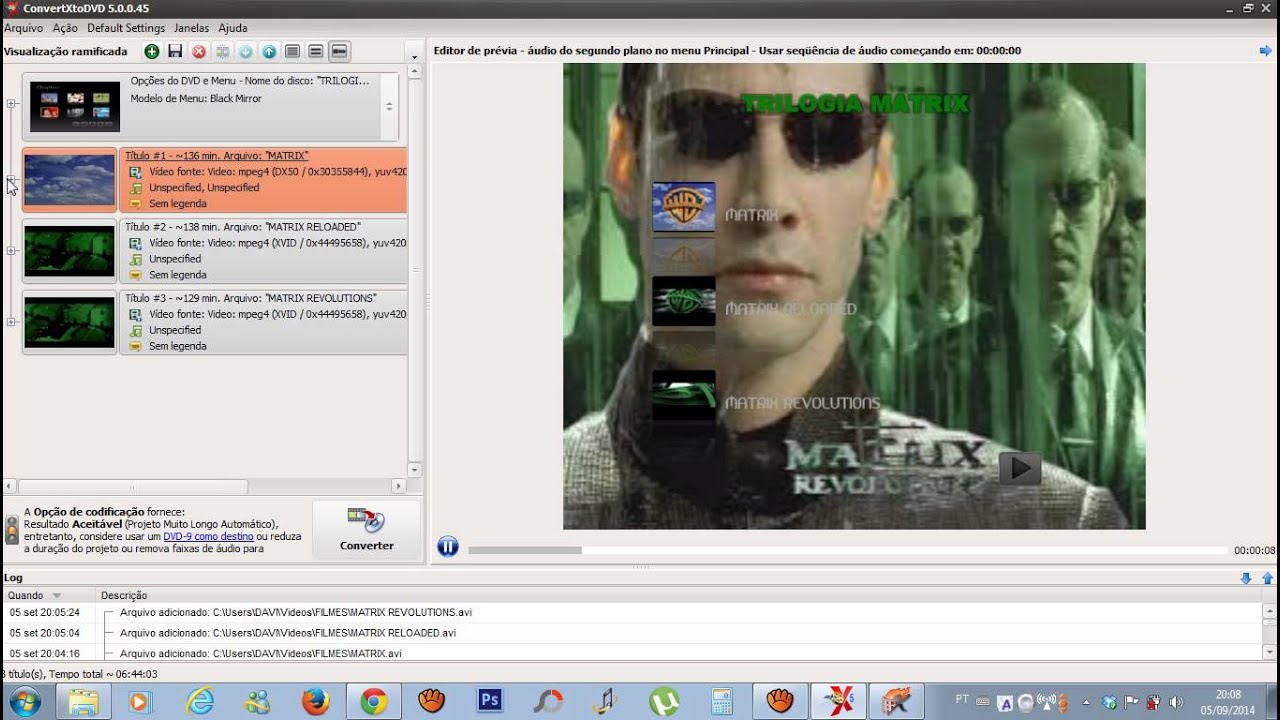Click MATRIX REVOLUTIONS entry in menu preview
Screen dimensions: 1280x720
[x=802, y=403]
